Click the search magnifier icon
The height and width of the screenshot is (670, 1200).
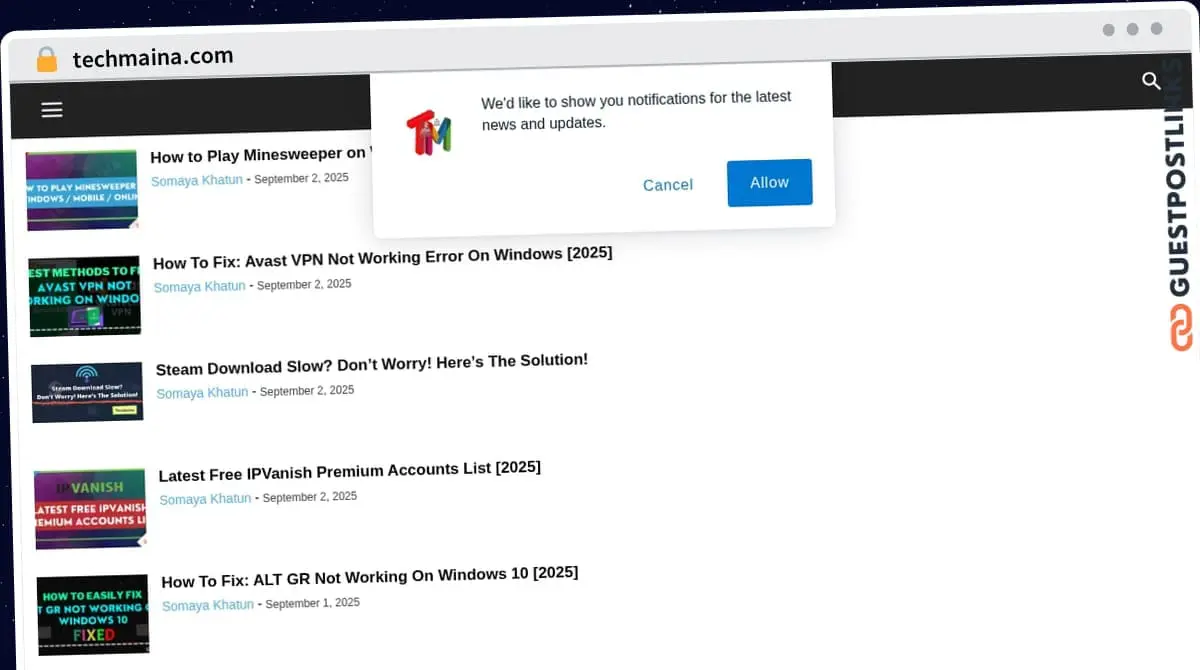click(1151, 81)
